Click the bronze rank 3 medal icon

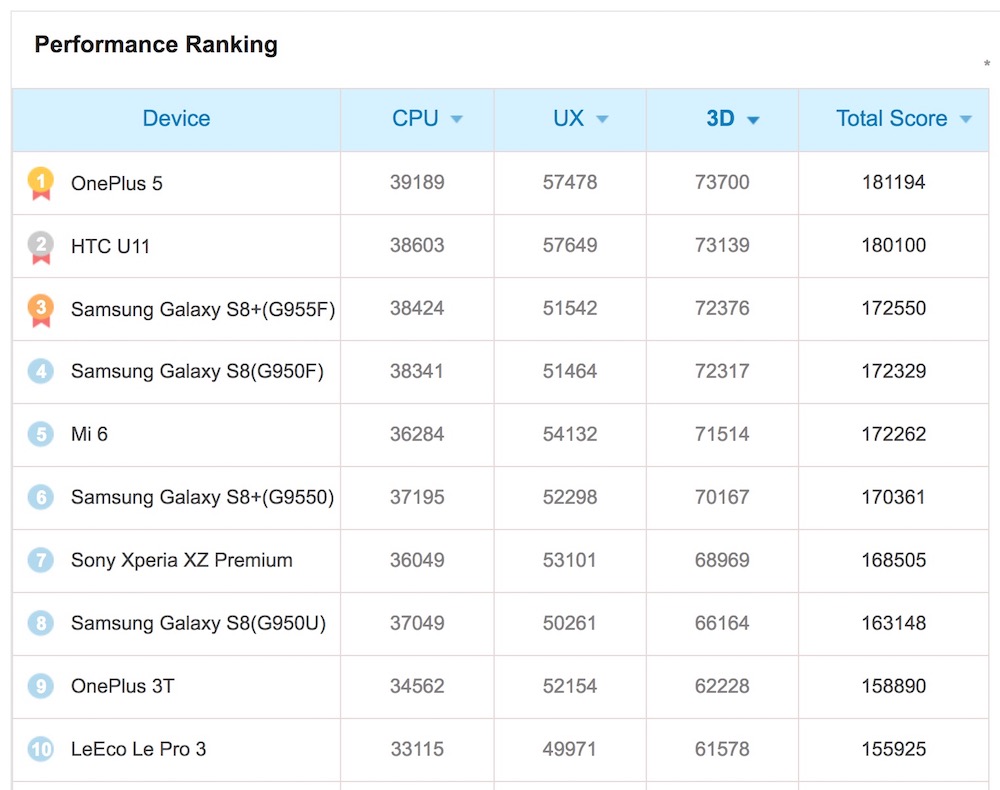point(40,309)
